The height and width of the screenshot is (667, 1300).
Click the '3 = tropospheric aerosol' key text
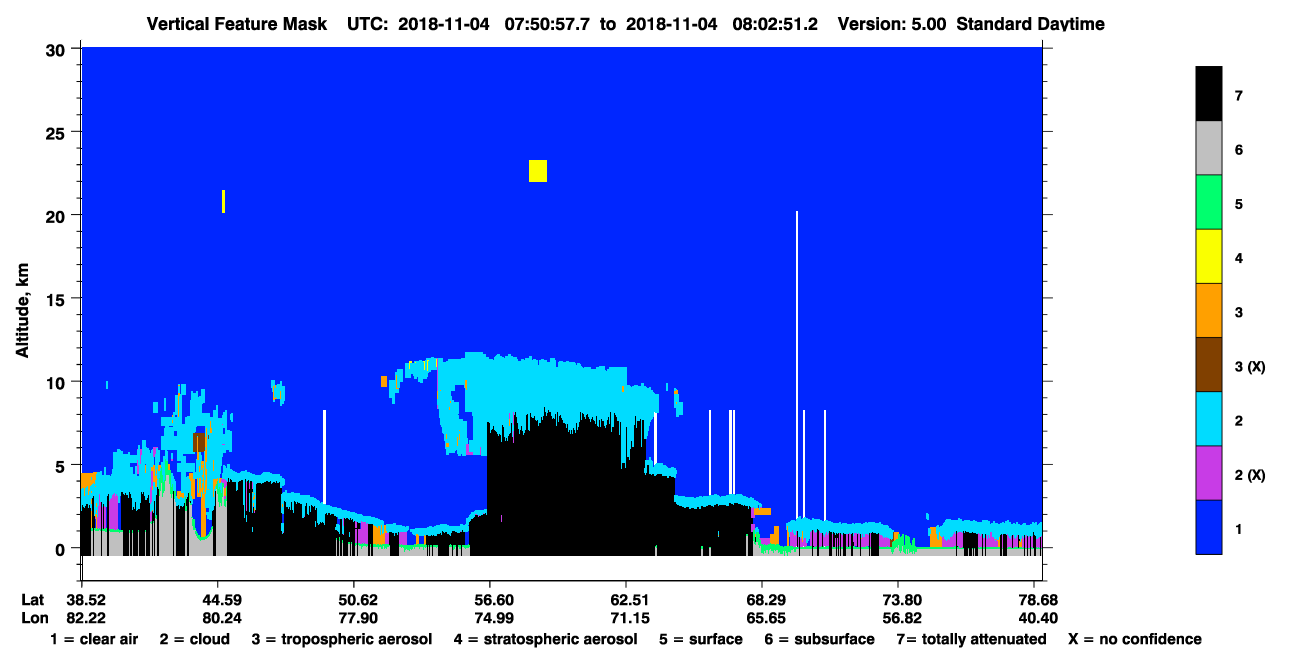342,639
